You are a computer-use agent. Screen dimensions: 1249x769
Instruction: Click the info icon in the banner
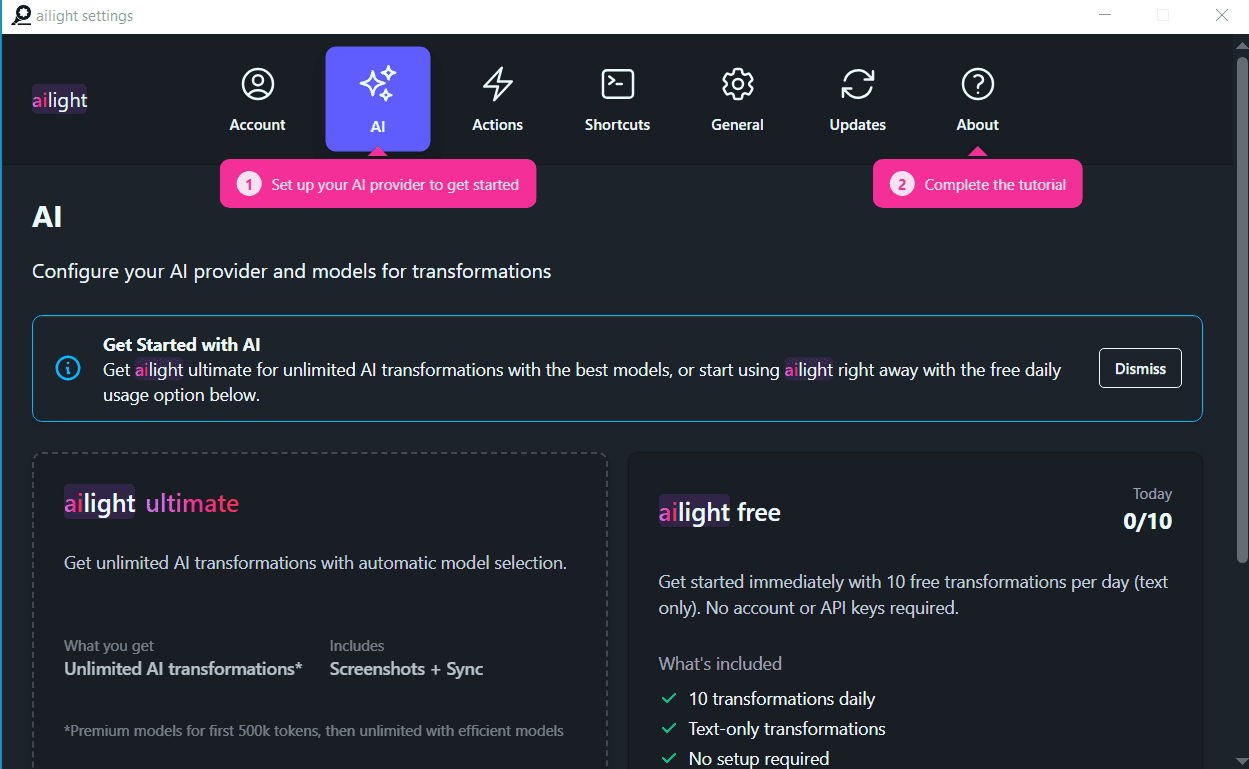68,368
